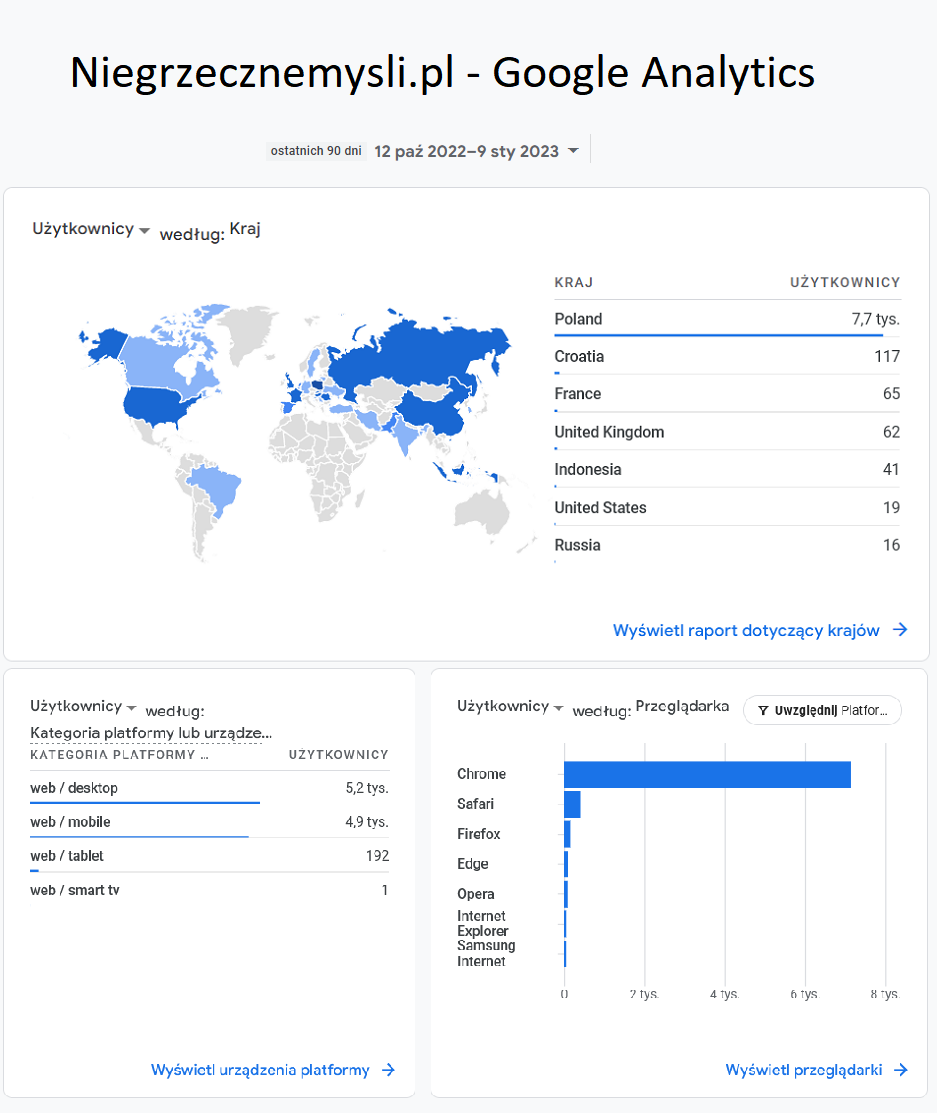Select the web / mobile row

209,822
